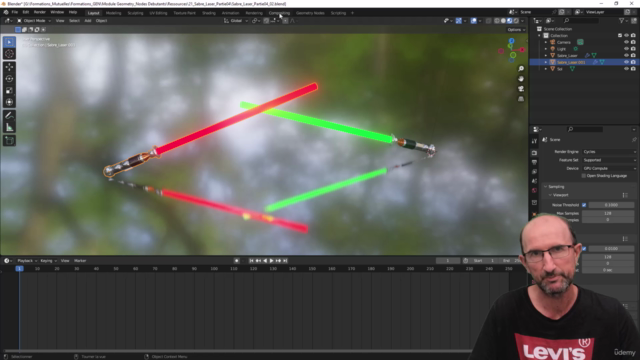This screenshot has width=640, height=360.
Task: Select the Move tool
Action: tap(9, 67)
